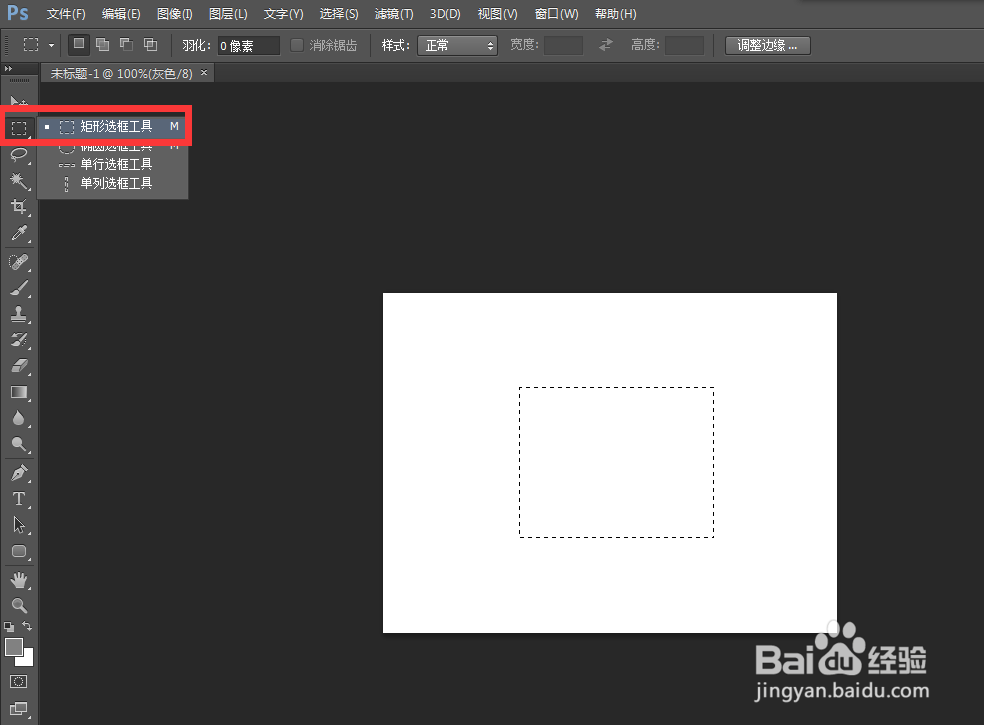The height and width of the screenshot is (725, 984).
Task: Open the 滤镜(T) menu
Action: (x=393, y=14)
